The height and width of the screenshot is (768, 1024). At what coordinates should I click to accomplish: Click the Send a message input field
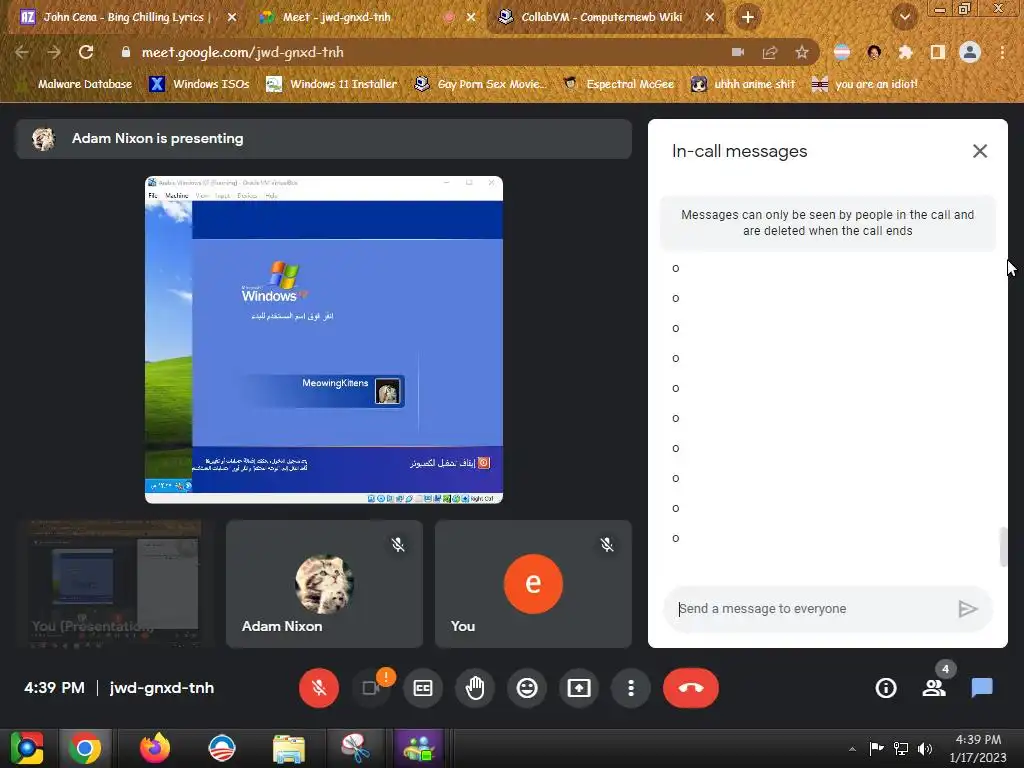[810, 609]
